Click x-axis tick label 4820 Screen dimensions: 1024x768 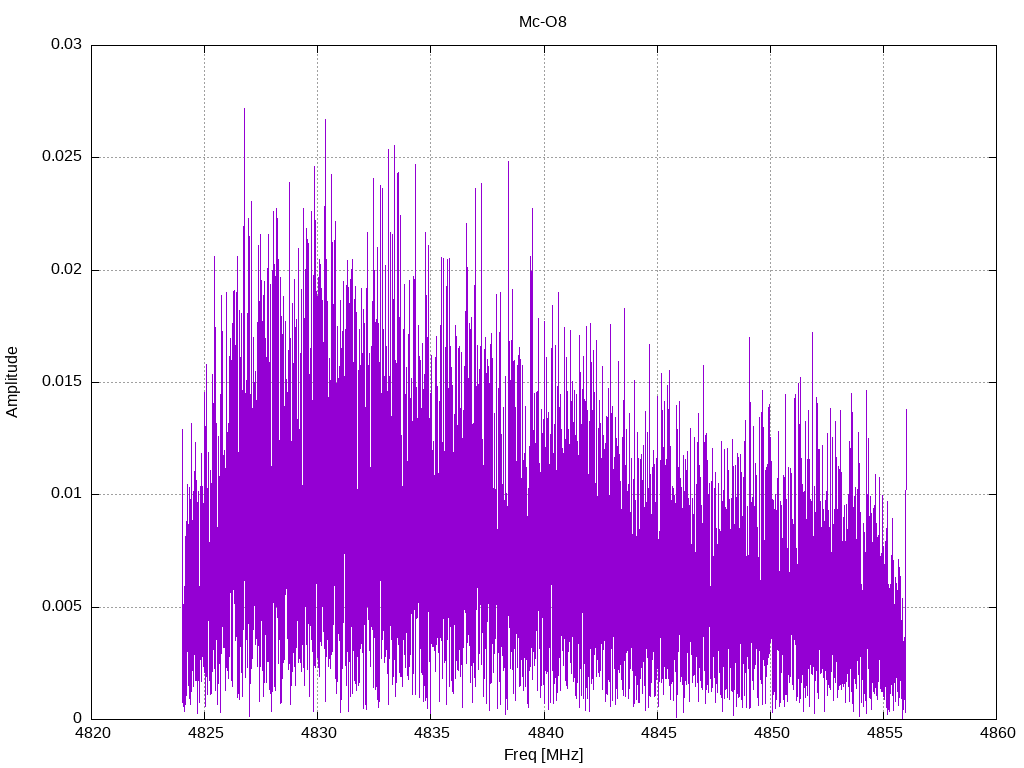[92, 733]
